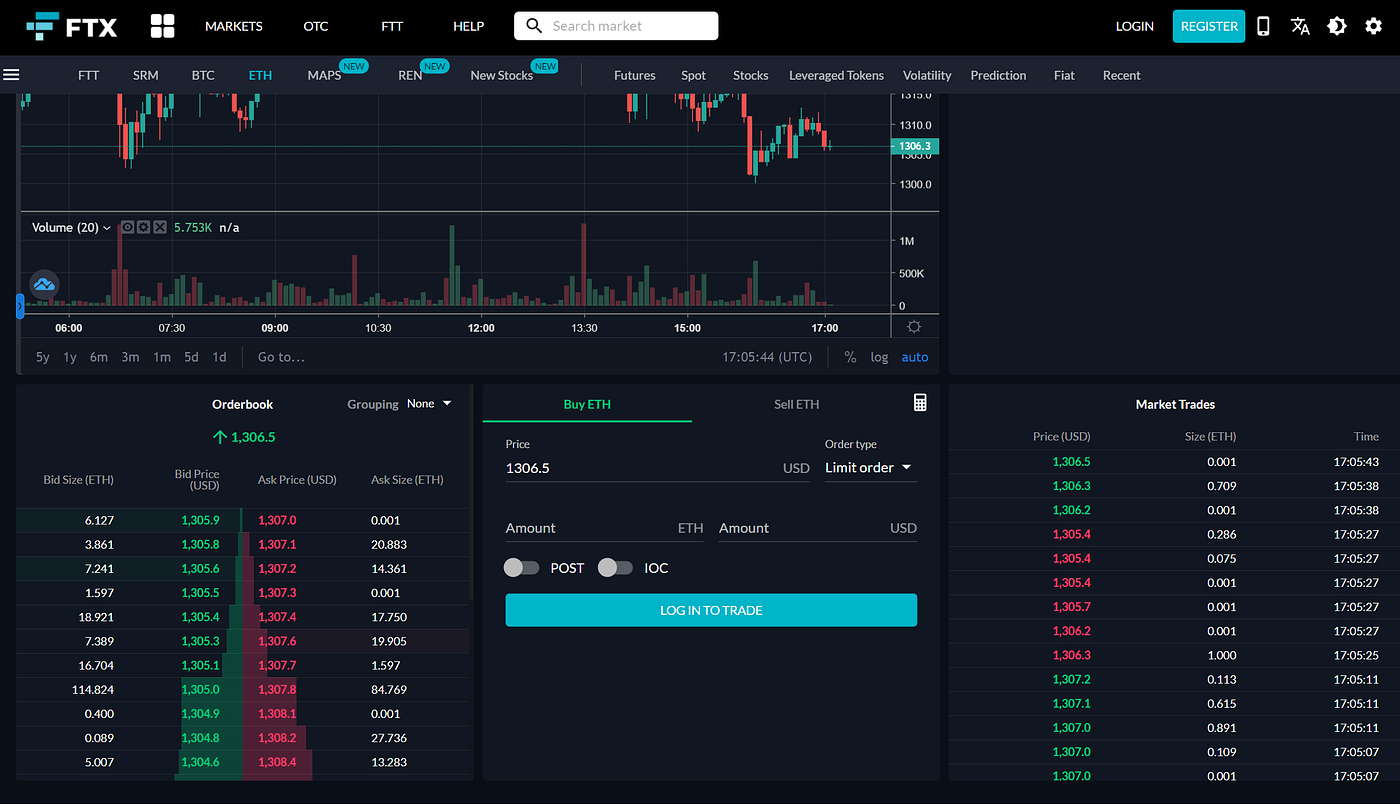Open the REN new market

coord(410,75)
